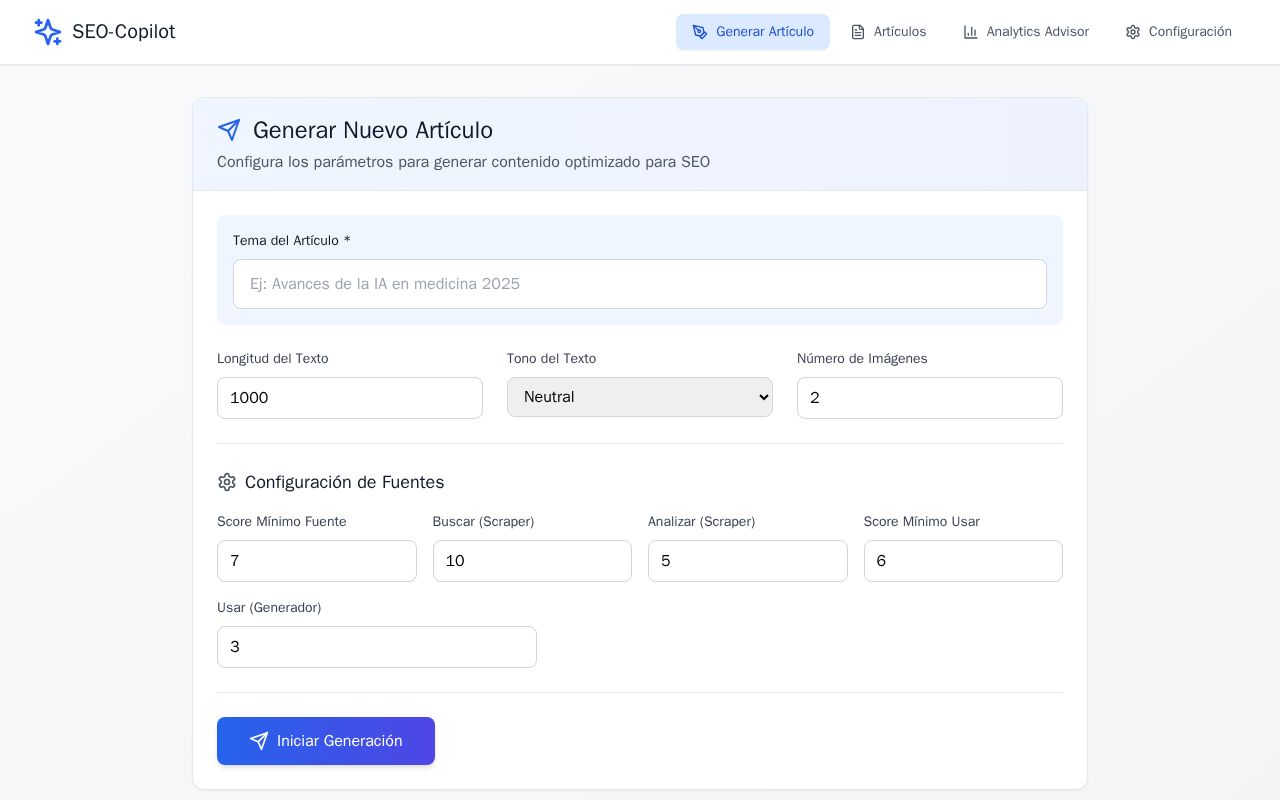
Task: Click the SEO-Copilot sparkle logo icon
Action: 48,32
